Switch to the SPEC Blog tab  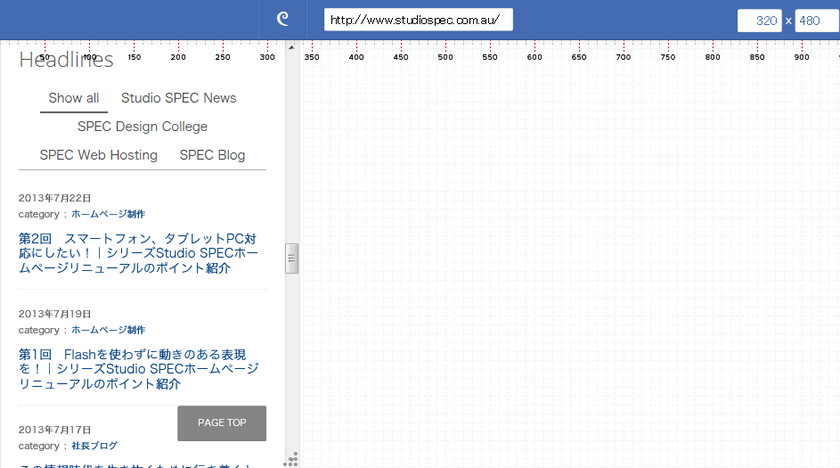tap(212, 155)
